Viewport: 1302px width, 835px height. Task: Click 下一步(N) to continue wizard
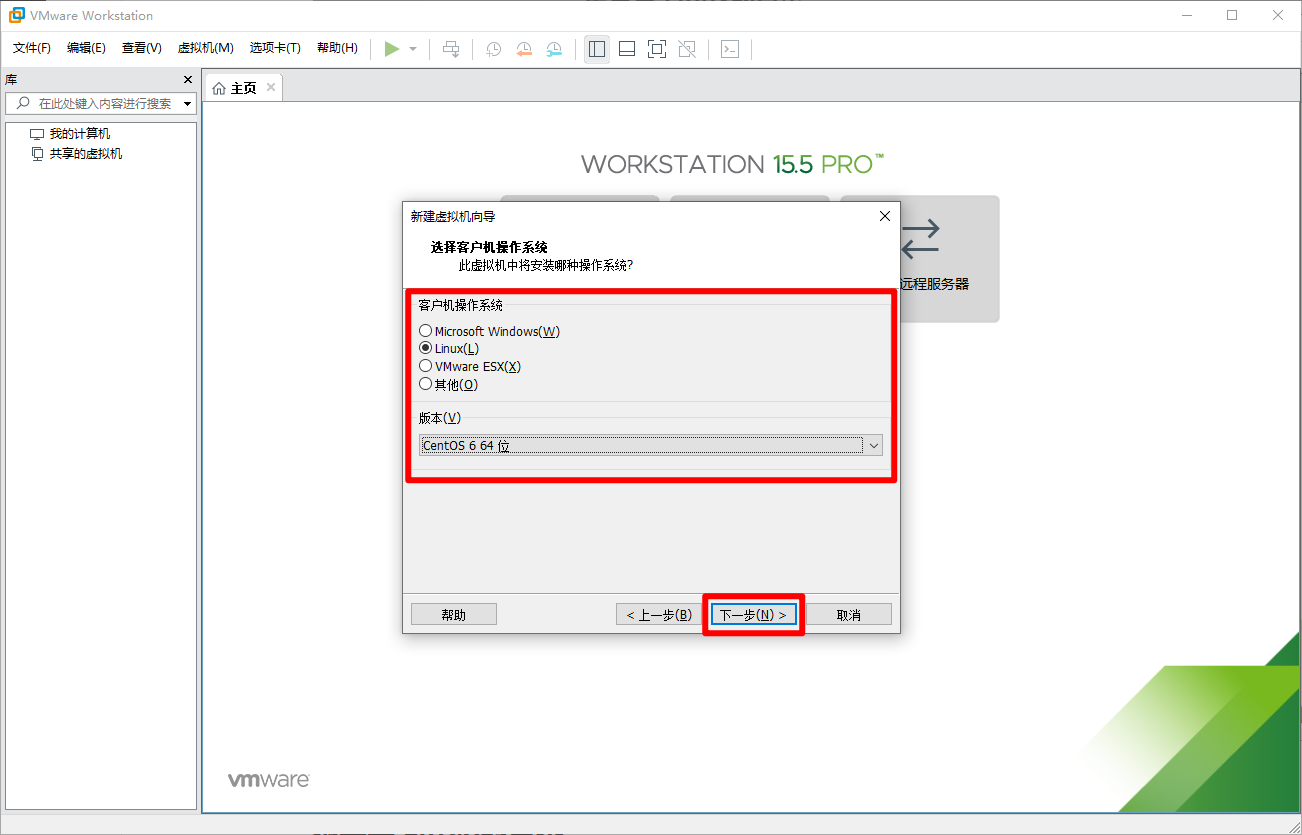(753, 614)
